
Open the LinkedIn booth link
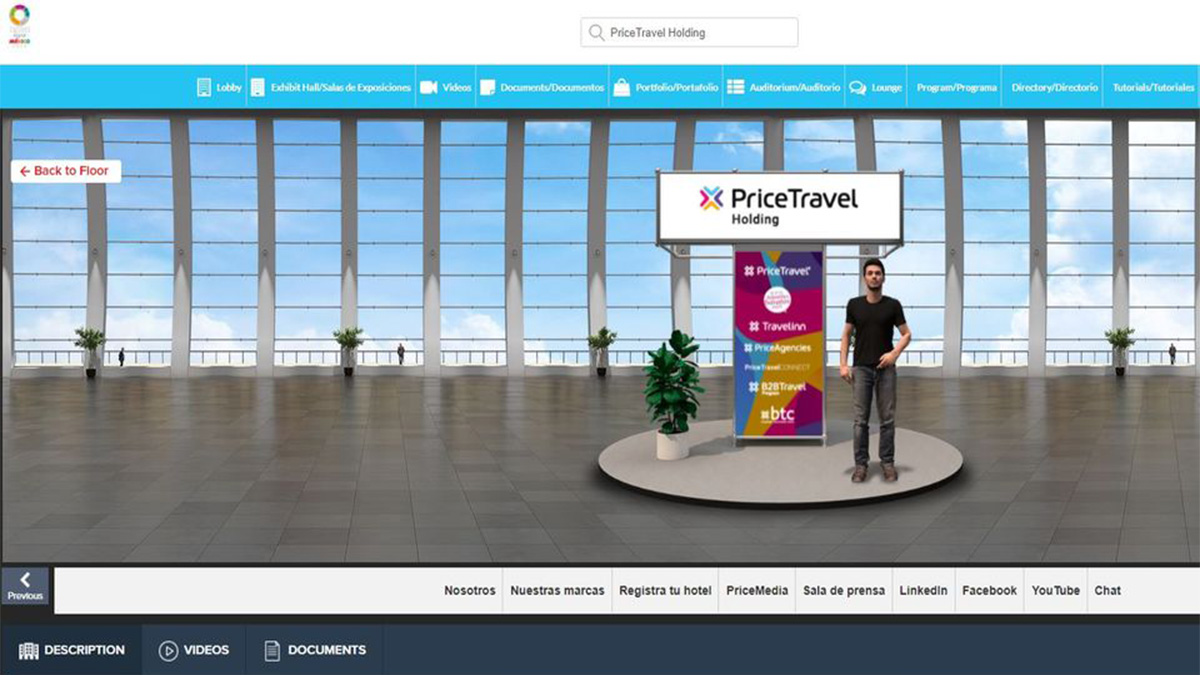click(x=923, y=591)
